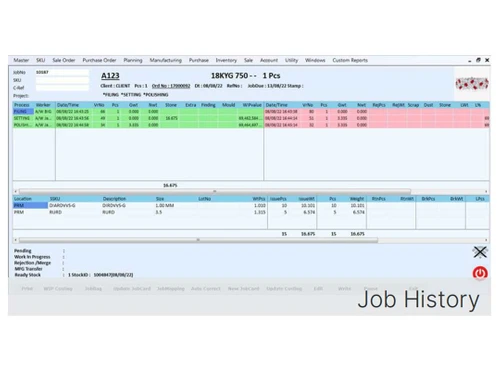Click the New JobCard button

point(243,289)
